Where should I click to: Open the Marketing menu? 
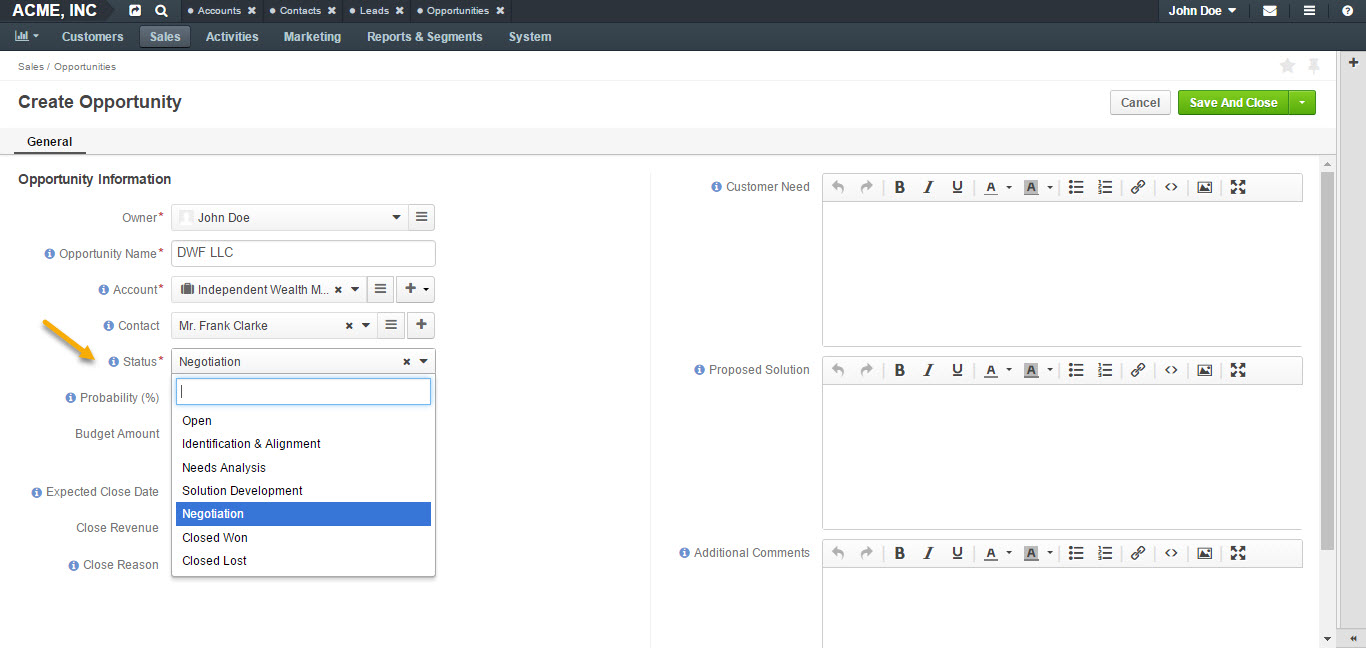(312, 37)
